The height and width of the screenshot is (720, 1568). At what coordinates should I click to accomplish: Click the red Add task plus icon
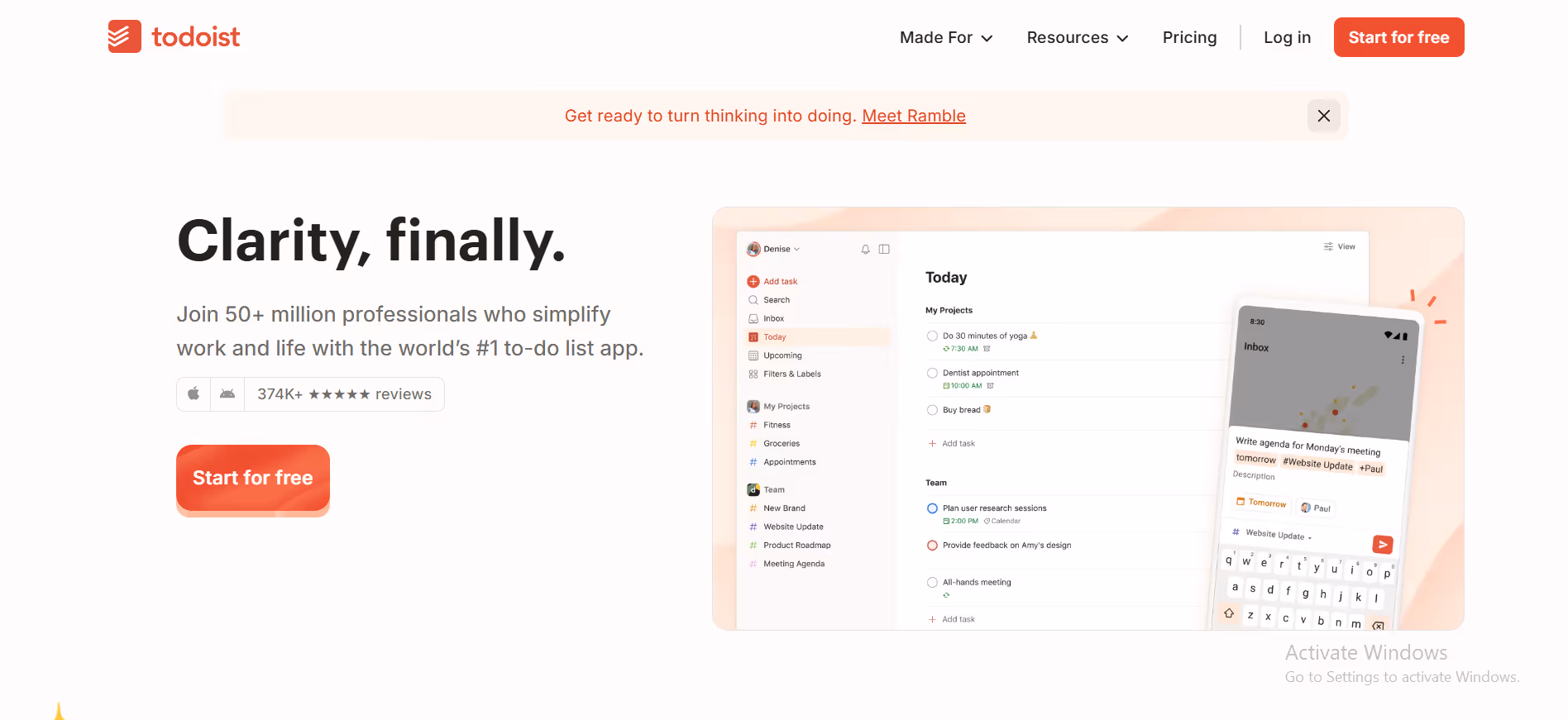(x=753, y=281)
